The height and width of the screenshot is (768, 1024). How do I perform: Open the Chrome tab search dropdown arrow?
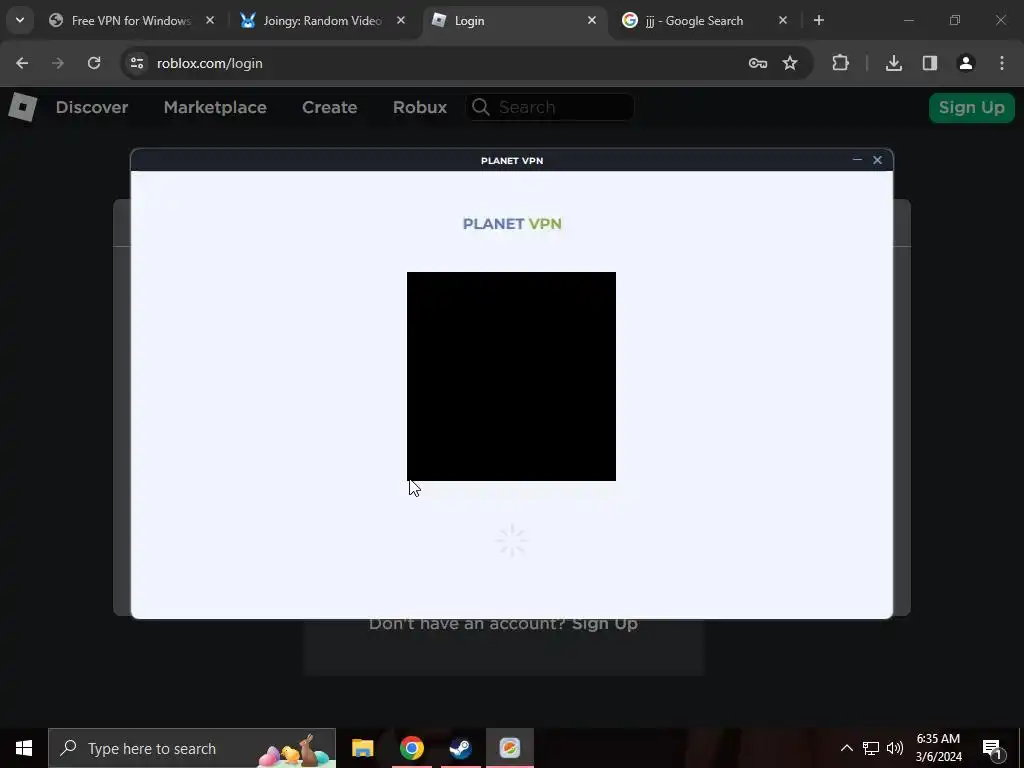[x=20, y=20]
